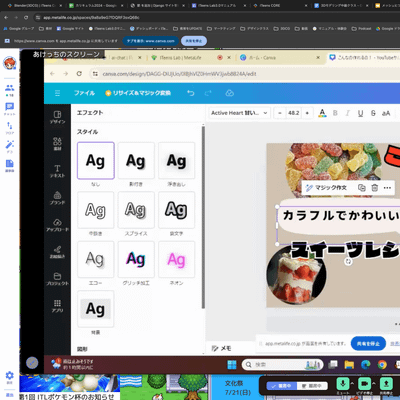400x400 pixels.
Task: Open the Canva Elements panel icon
Action: [x=57, y=144]
